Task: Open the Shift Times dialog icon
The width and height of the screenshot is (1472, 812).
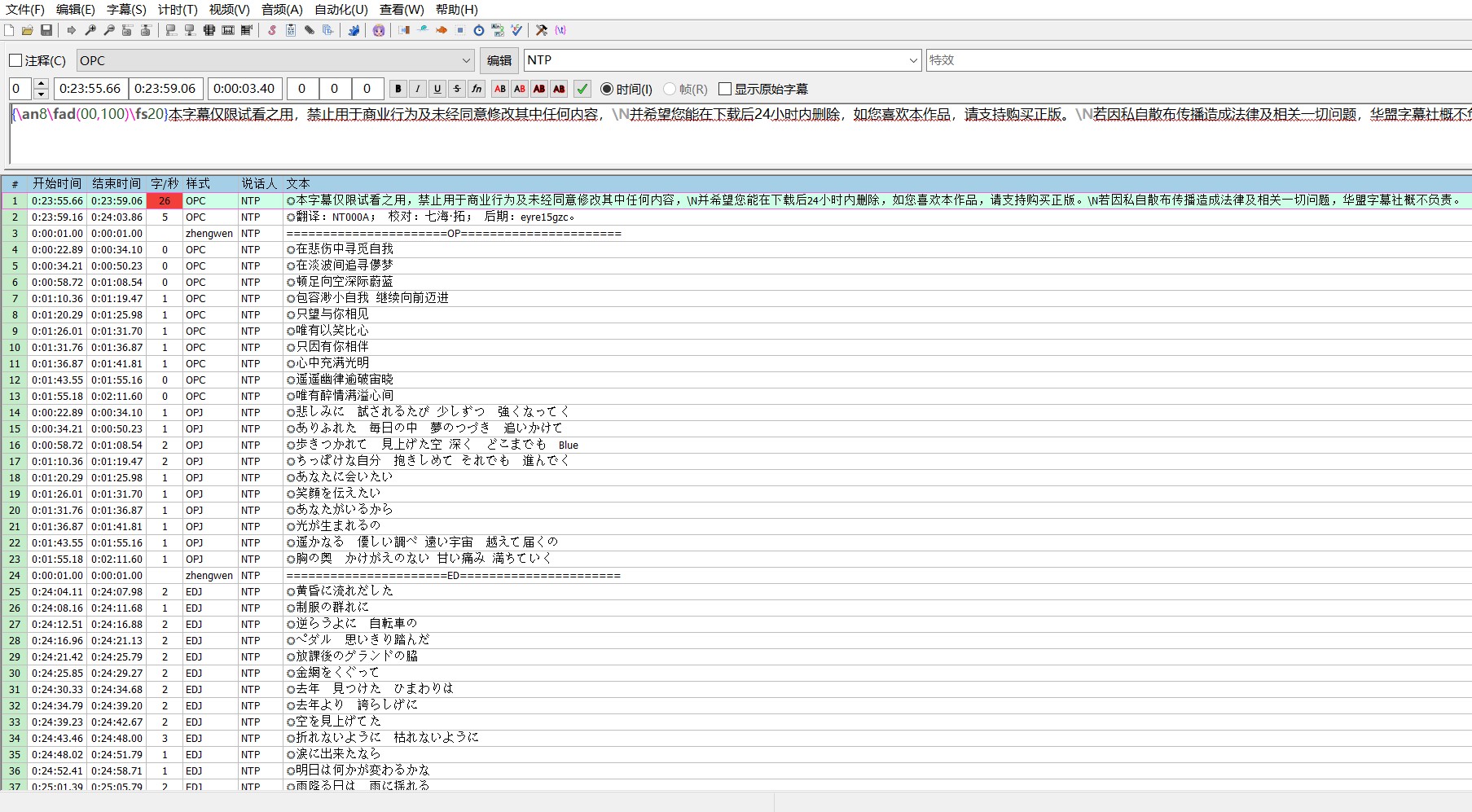Action: (x=404, y=30)
